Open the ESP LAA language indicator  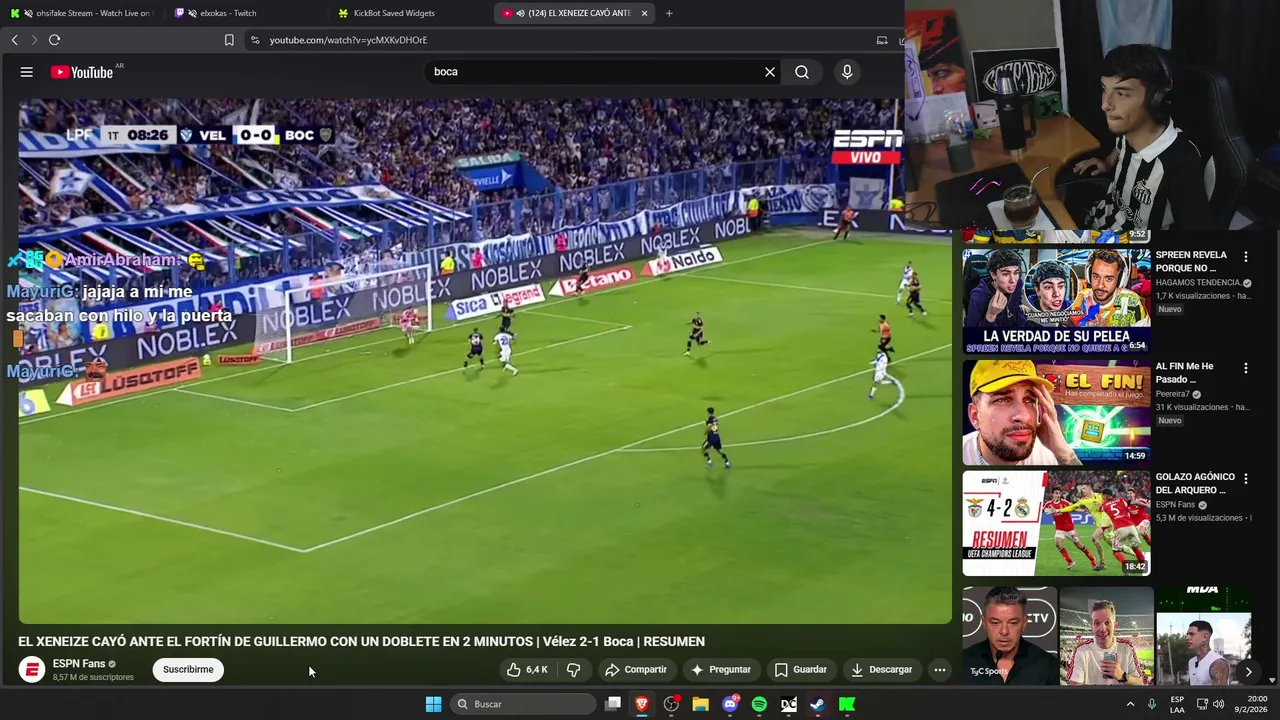(1177, 704)
